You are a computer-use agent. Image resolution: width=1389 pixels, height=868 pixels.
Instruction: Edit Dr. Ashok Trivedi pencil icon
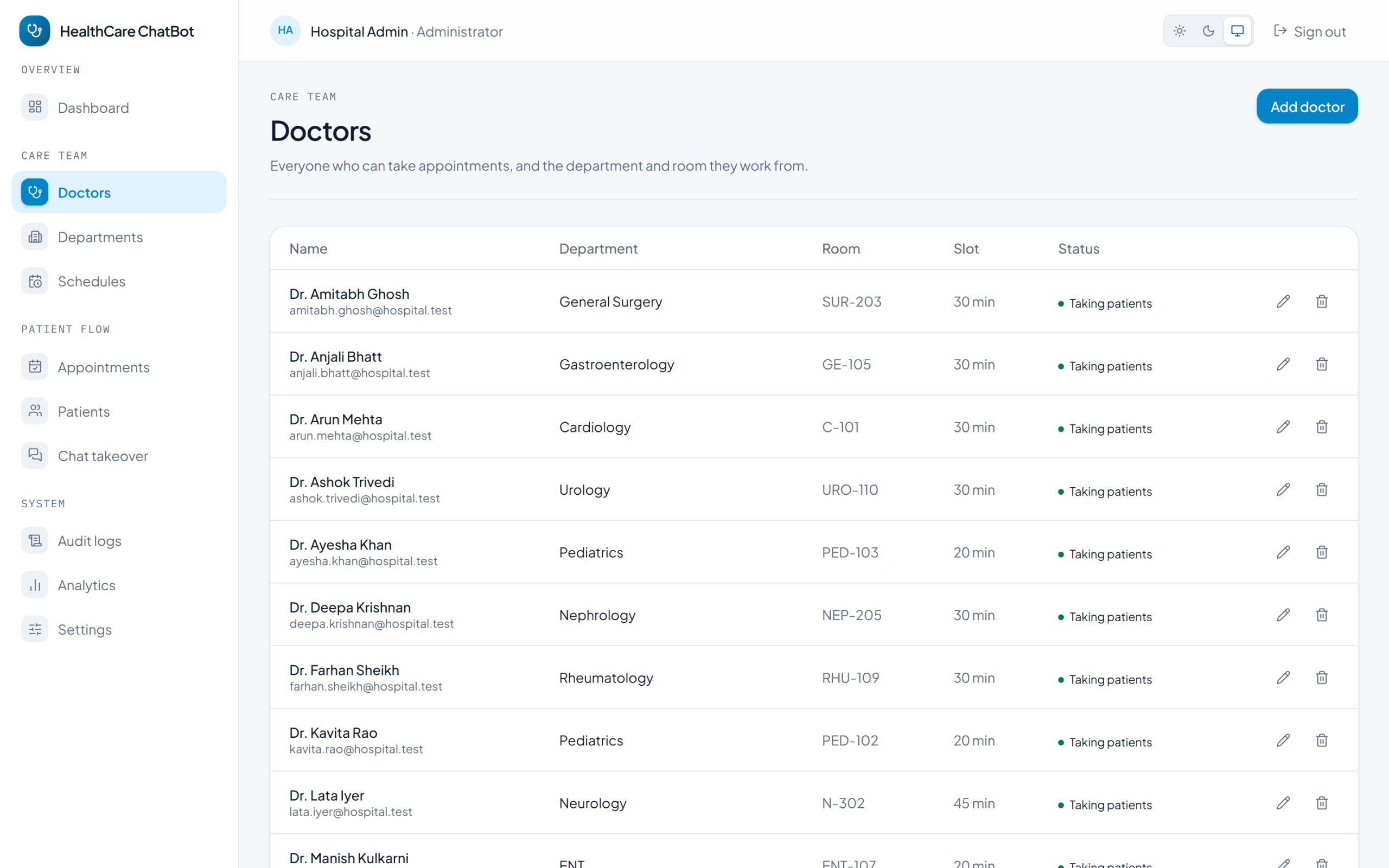click(x=1283, y=489)
